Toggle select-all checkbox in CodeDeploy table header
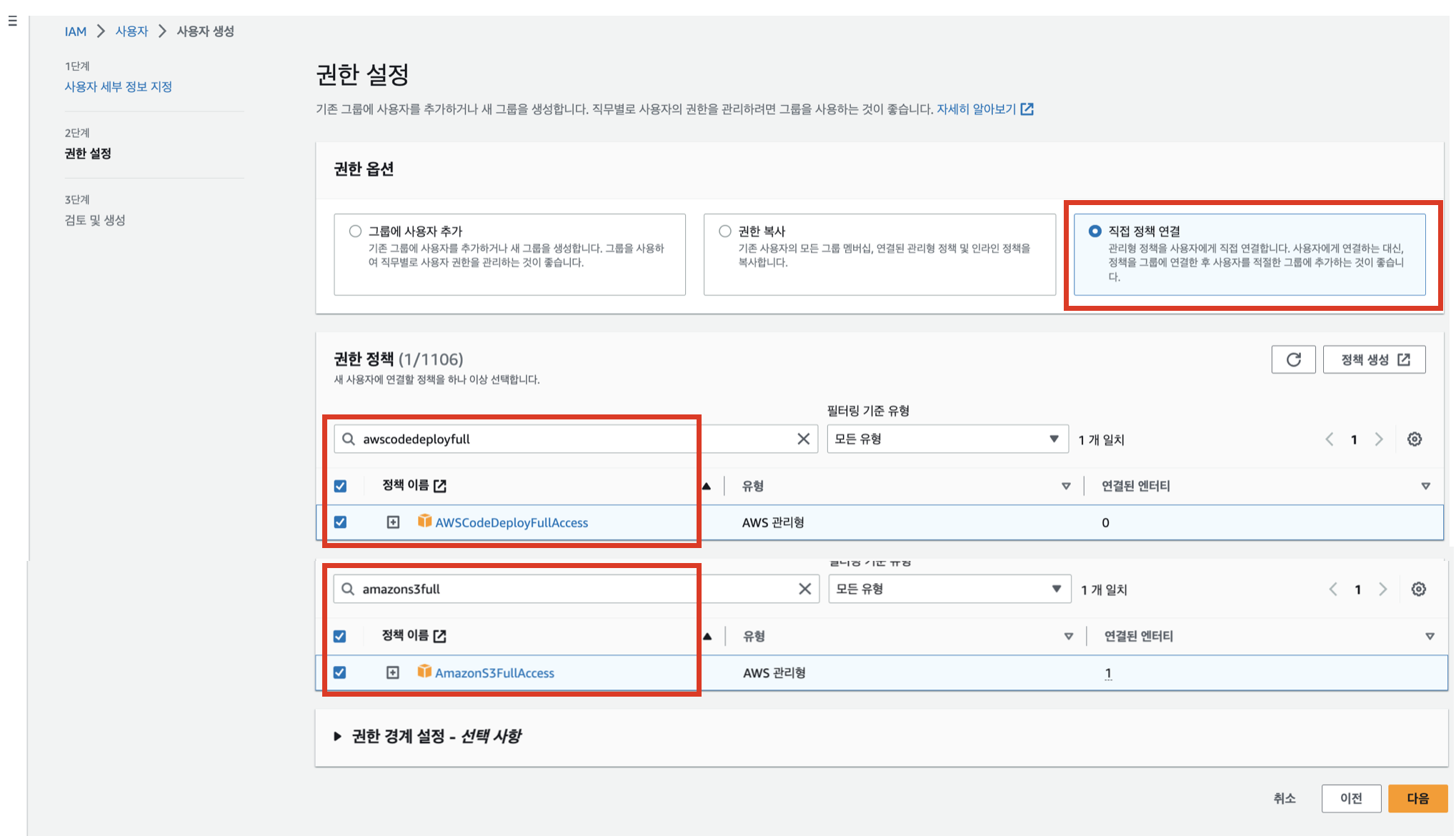Screen dimensions: 1456x836 [x=341, y=486]
